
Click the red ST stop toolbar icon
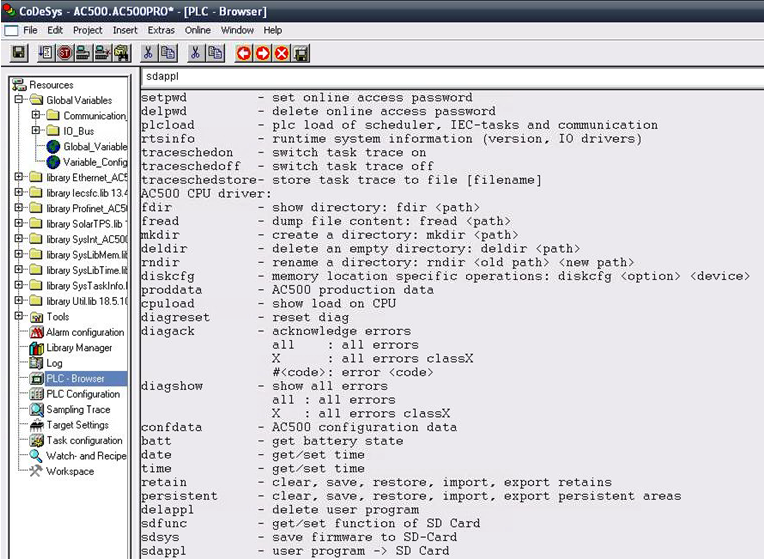tap(65, 53)
